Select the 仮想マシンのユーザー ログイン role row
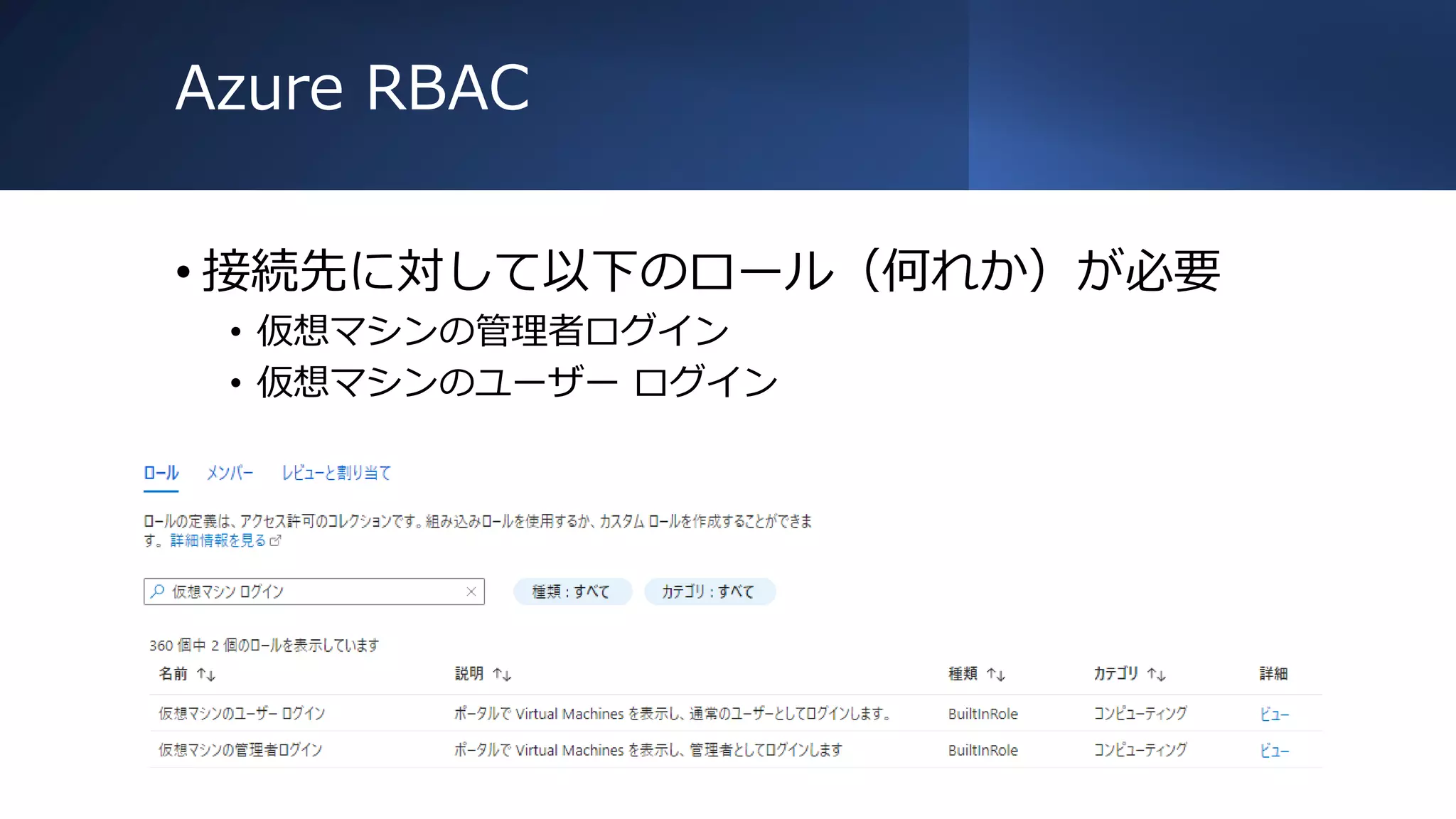This screenshot has width=1456, height=819. click(x=736, y=713)
